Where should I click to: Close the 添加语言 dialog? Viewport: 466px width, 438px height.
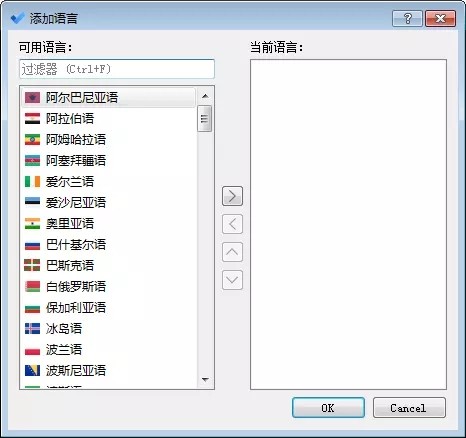[440, 18]
